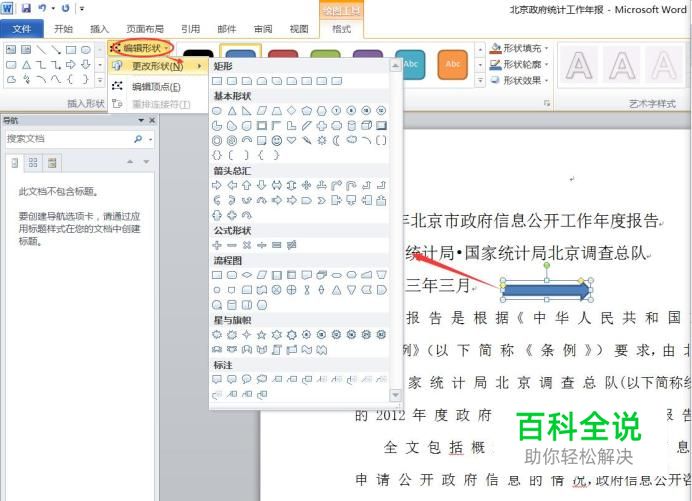Choose the quad arrow shape

click(x=307, y=185)
